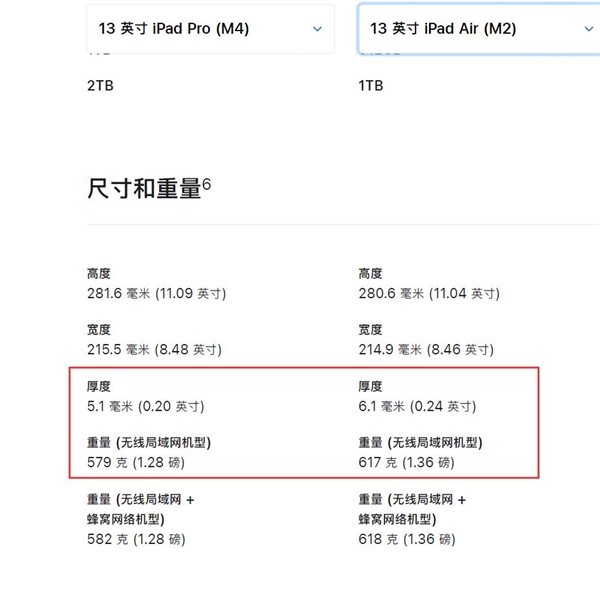Viewport: 600px width, 598px height.
Task: Click the left column 厚度 label
Action: coord(99,386)
